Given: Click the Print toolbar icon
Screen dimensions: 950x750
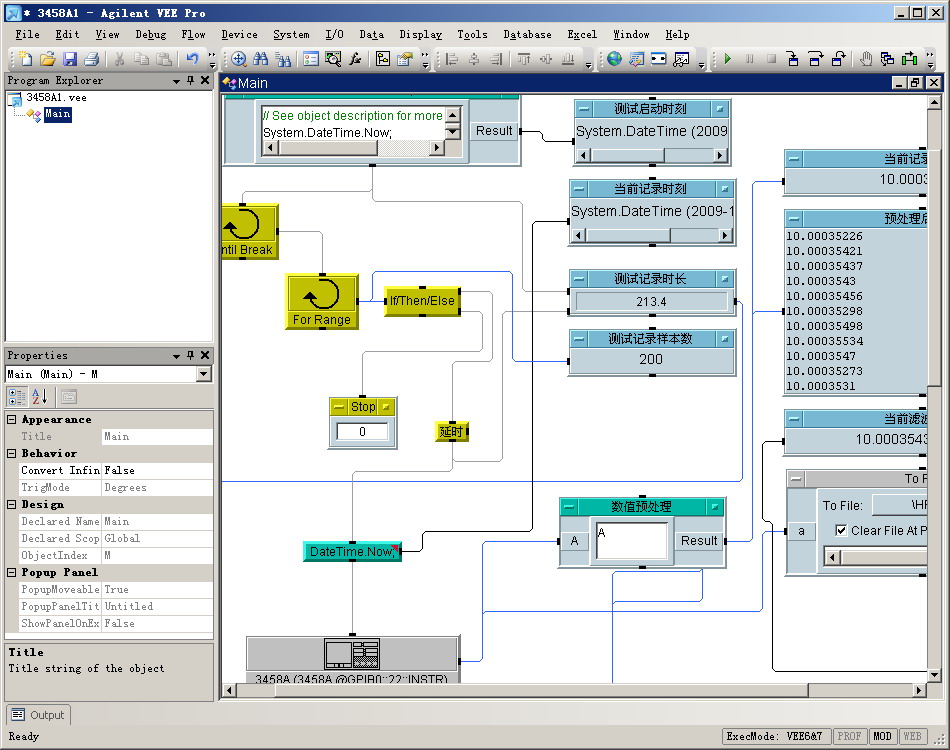Looking at the screenshot, I should 92,59.
